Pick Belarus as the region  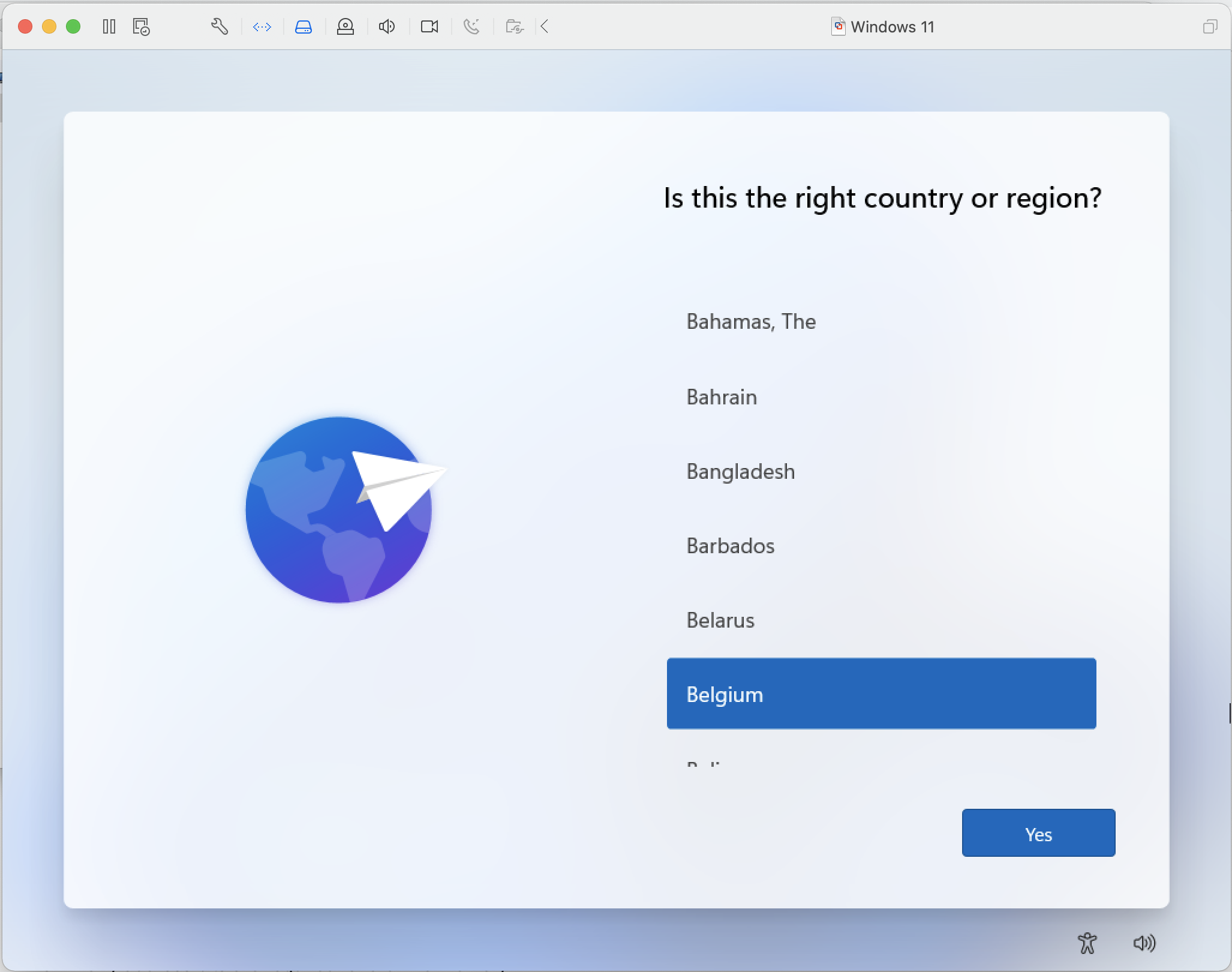720,620
